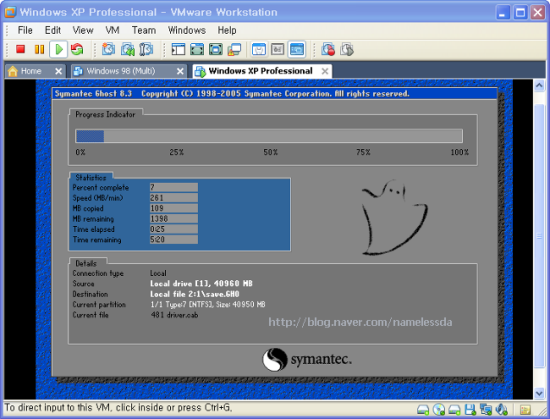Toggle the sidebar panel toolbar icon
Image resolution: width=550 pixels, height=419 pixels.
coord(178,49)
